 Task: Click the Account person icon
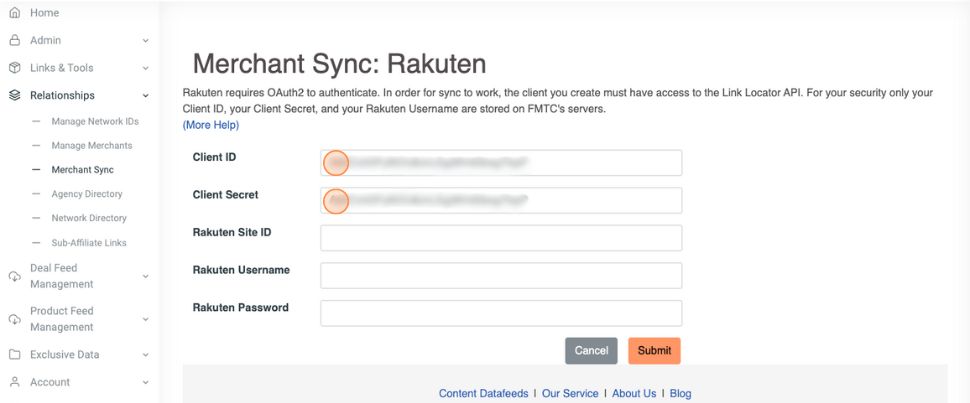point(14,382)
